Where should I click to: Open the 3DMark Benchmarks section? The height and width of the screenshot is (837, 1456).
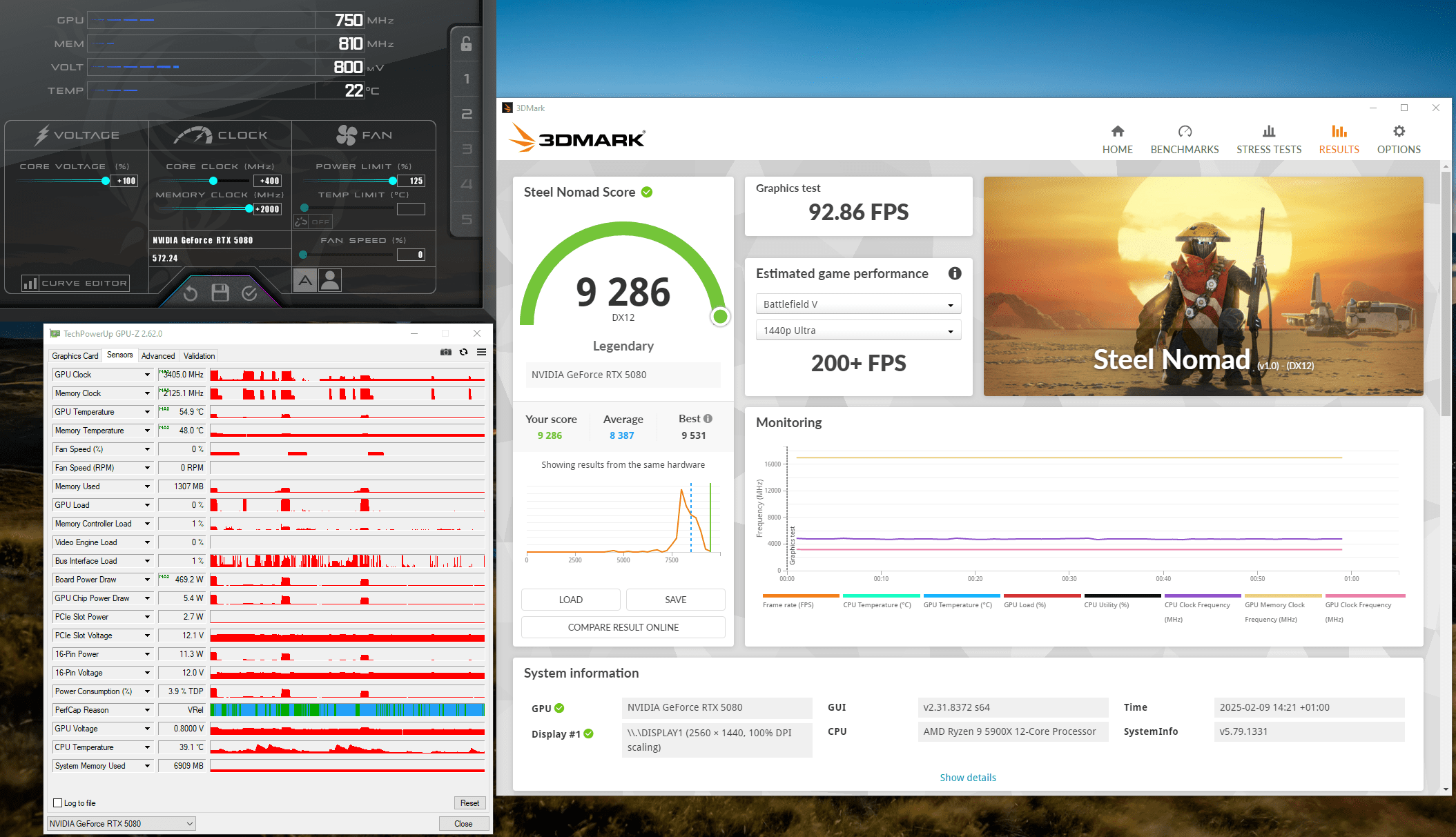(x=1185, y=139)
